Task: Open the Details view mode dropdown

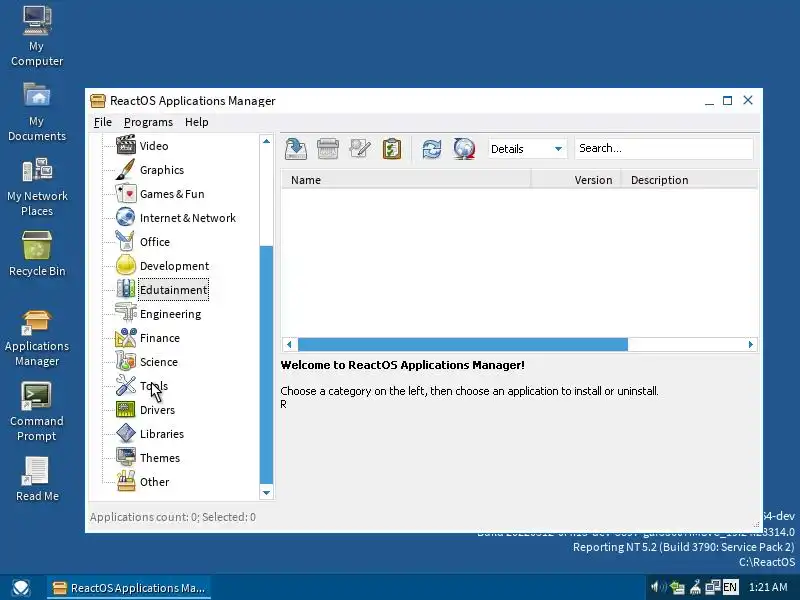Action: (x=527, y=149)
